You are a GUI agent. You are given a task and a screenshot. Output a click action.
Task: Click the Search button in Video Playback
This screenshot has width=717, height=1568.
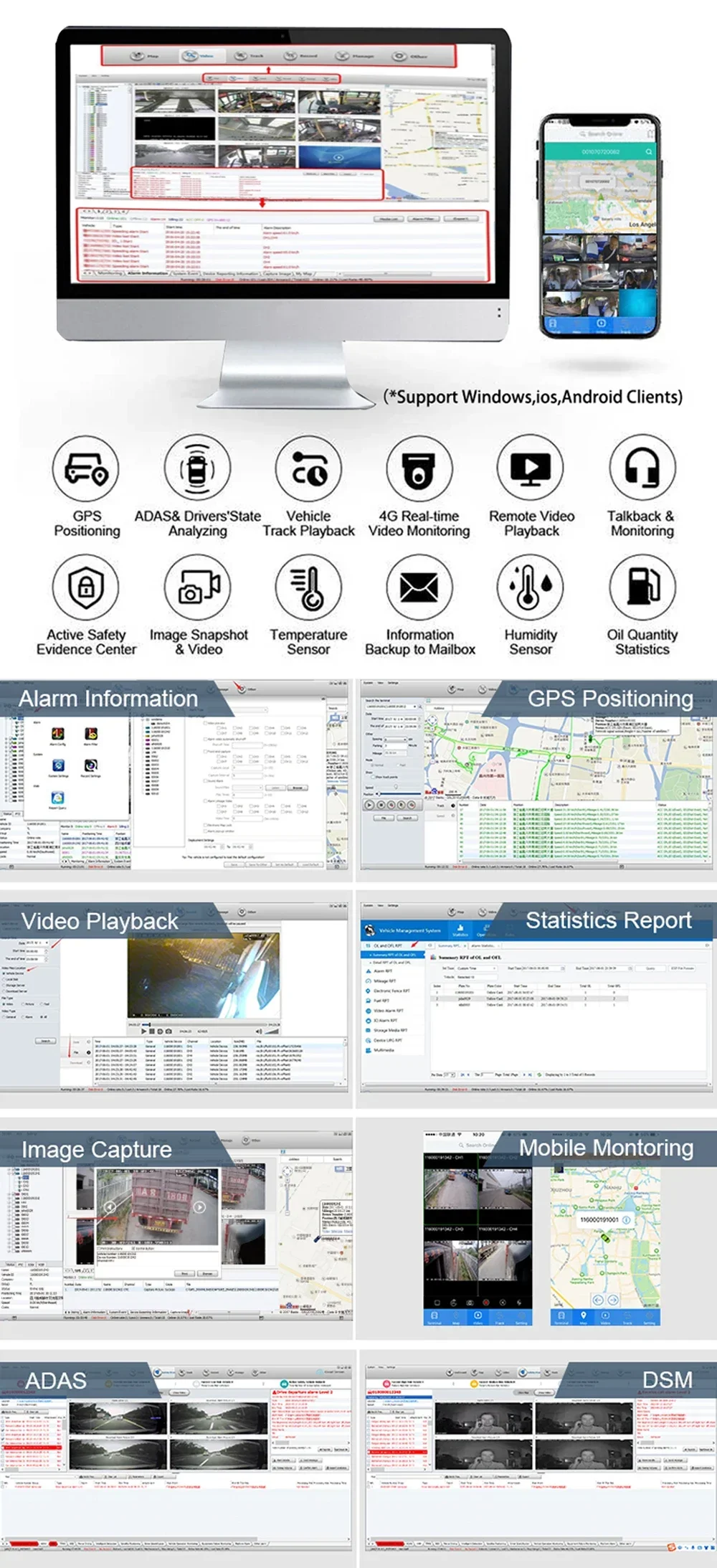pyautogui.click(x=45, y=1041)
